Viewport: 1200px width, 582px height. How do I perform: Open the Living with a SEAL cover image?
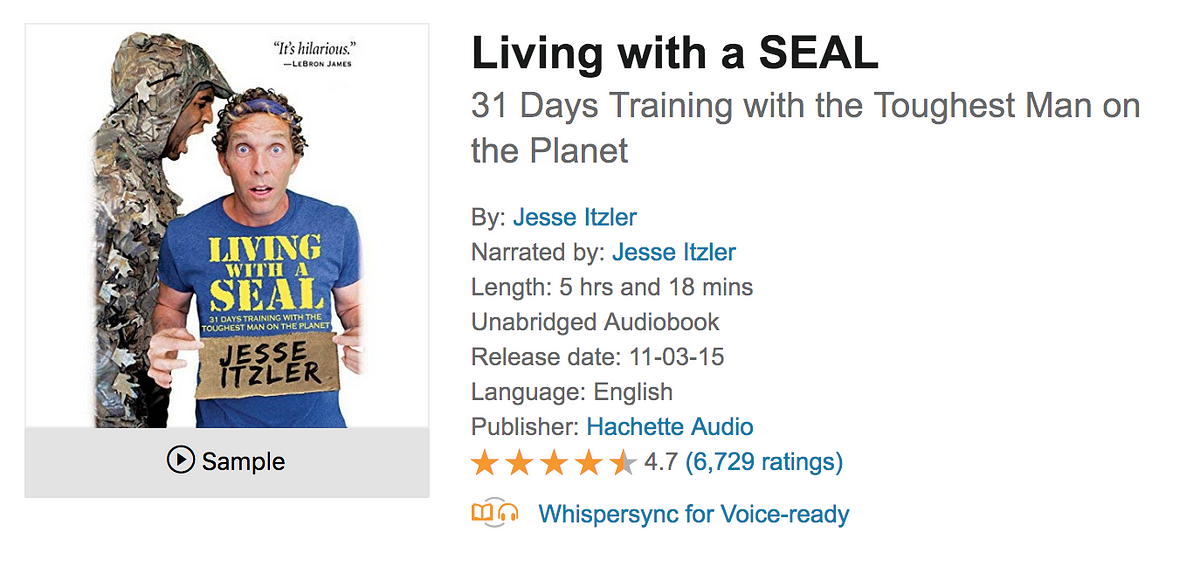pos(227,226)
